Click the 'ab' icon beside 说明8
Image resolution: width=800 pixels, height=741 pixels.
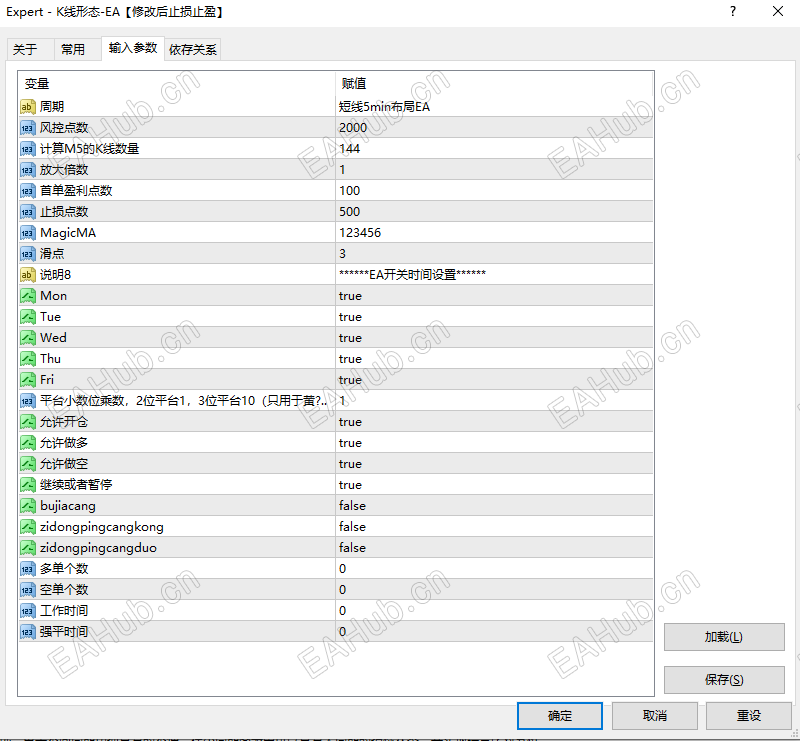(x=27, y=274)
